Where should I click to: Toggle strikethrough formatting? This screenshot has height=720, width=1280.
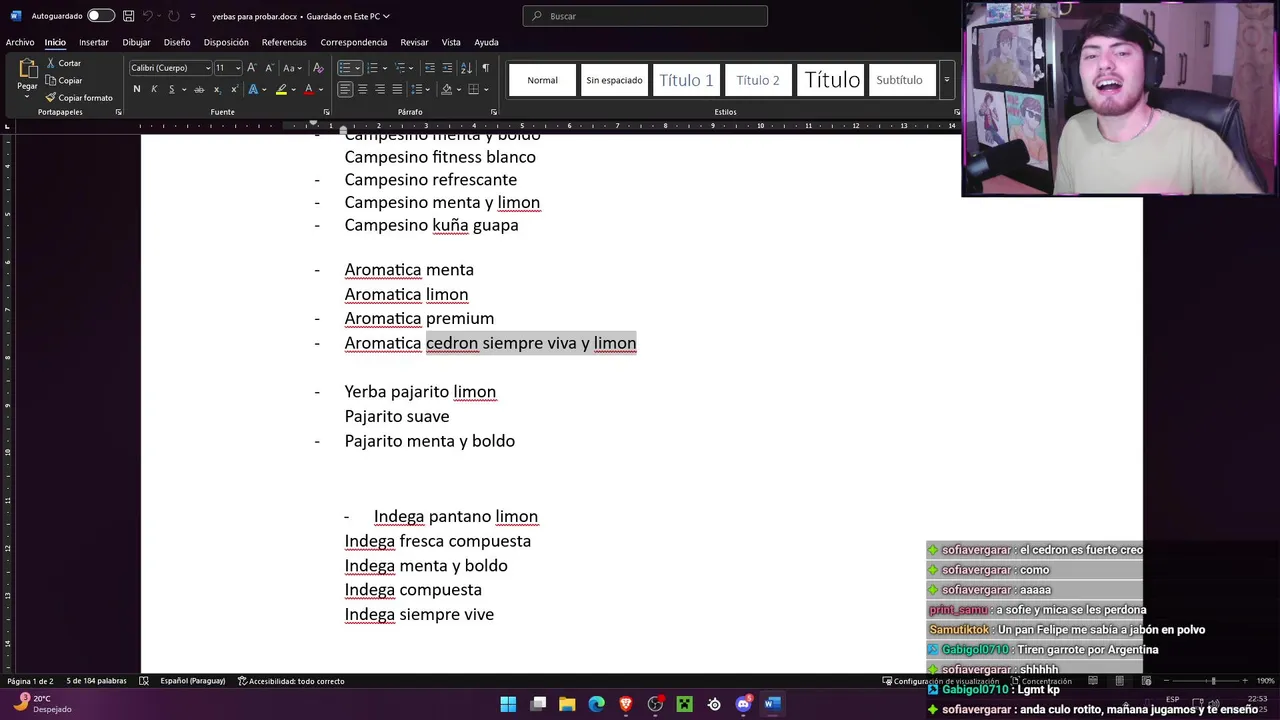coord(199,89)
